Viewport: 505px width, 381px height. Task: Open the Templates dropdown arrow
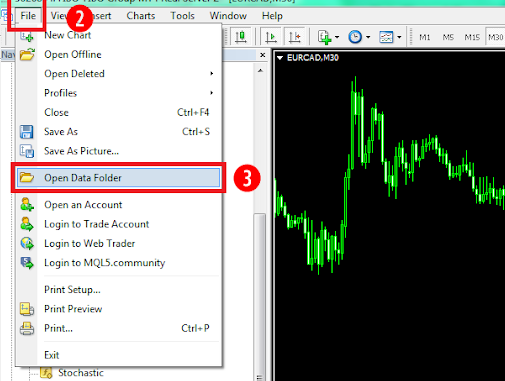(x=399, y=37)
